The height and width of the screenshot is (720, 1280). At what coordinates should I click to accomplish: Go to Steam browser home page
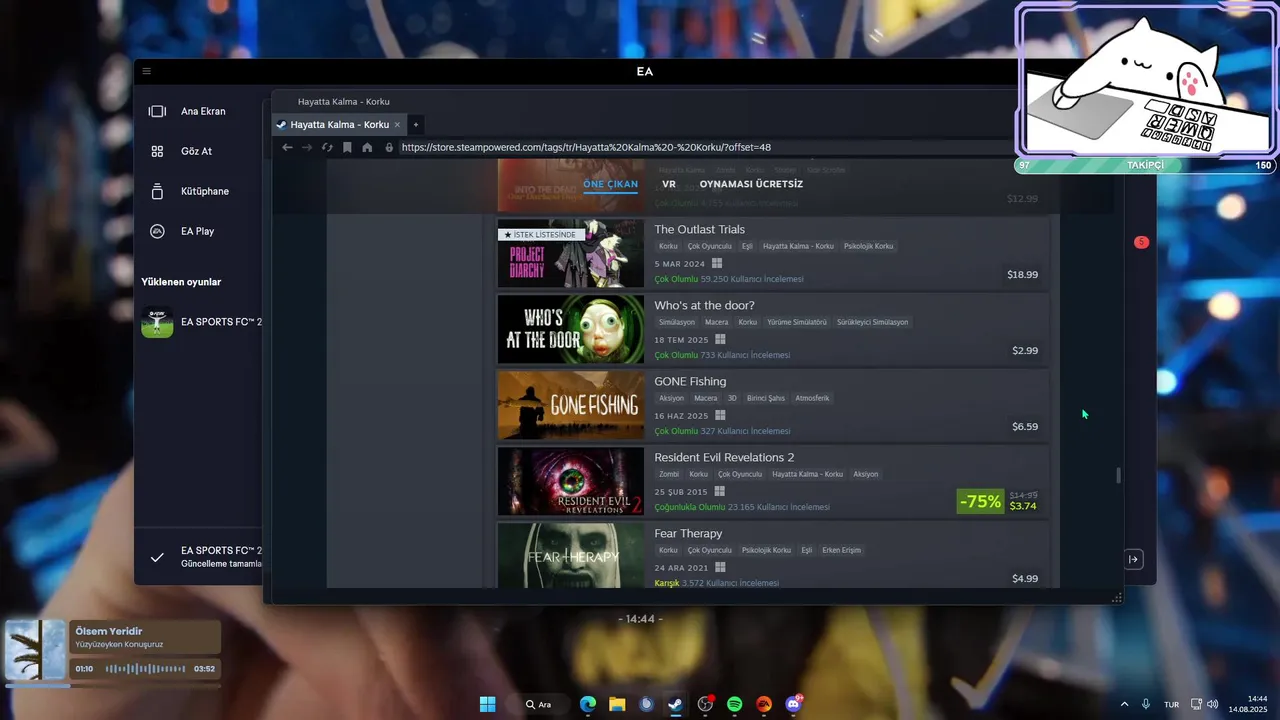367,147
